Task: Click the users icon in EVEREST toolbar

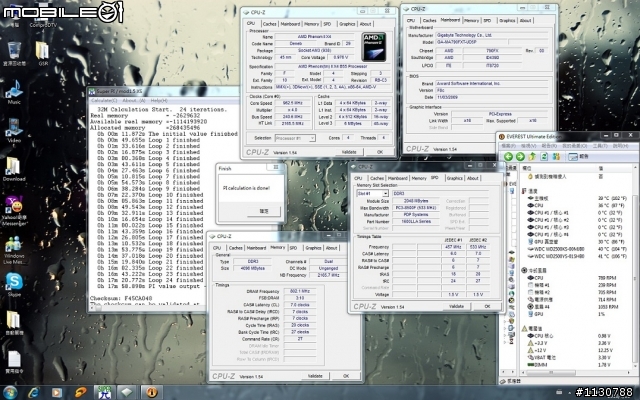Action: coord(556,157)
